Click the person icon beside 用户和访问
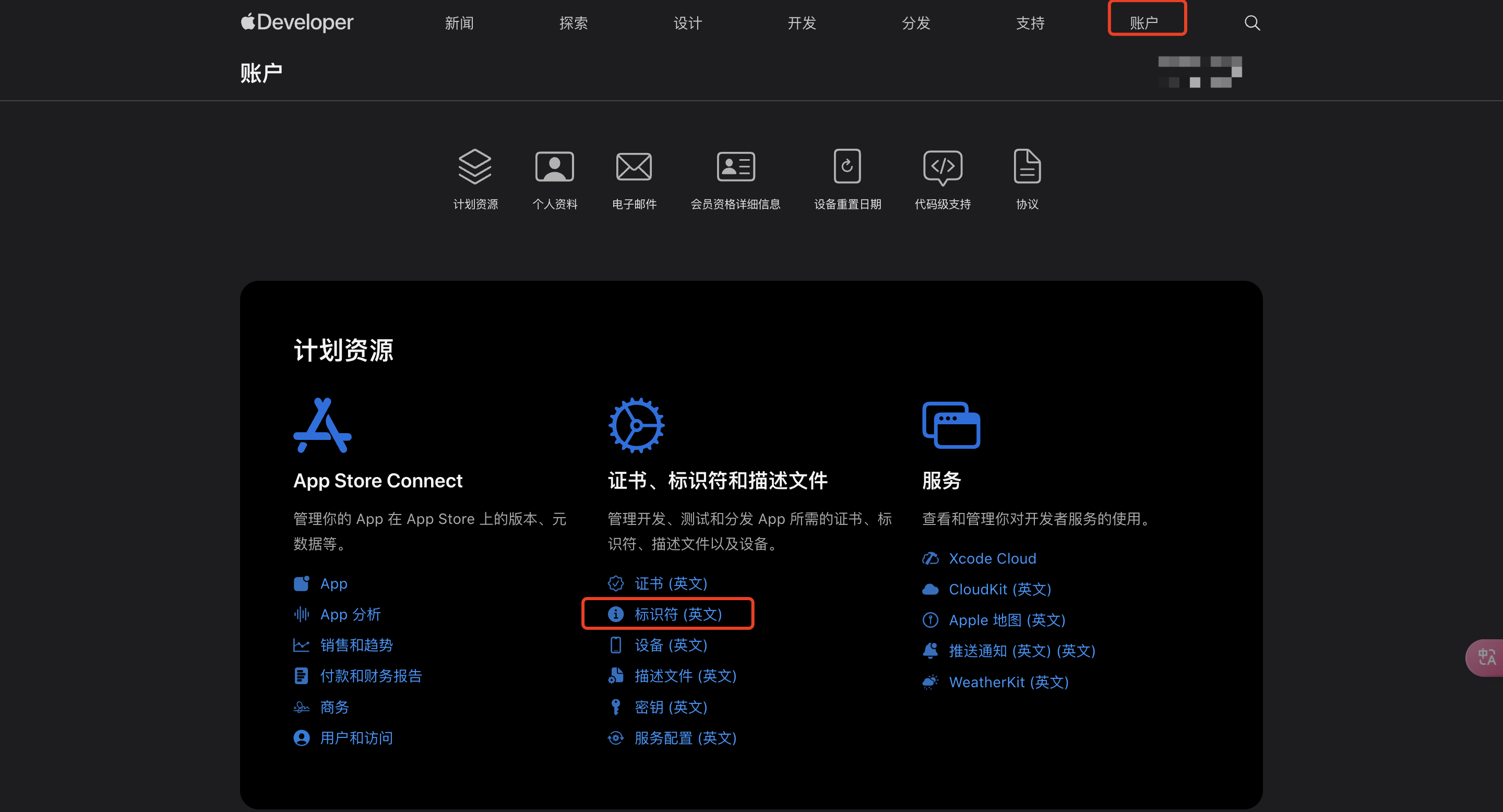The width and height of the screenshot is (1503, 812). pyautogui.click(x=301, y=738)
